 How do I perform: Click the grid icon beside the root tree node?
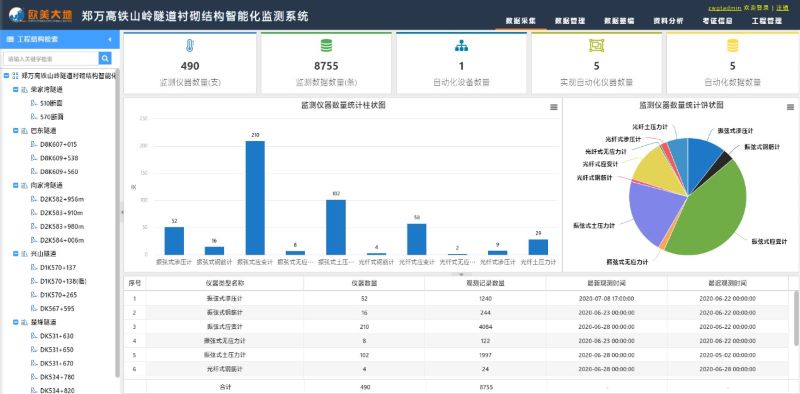(15, 76)
